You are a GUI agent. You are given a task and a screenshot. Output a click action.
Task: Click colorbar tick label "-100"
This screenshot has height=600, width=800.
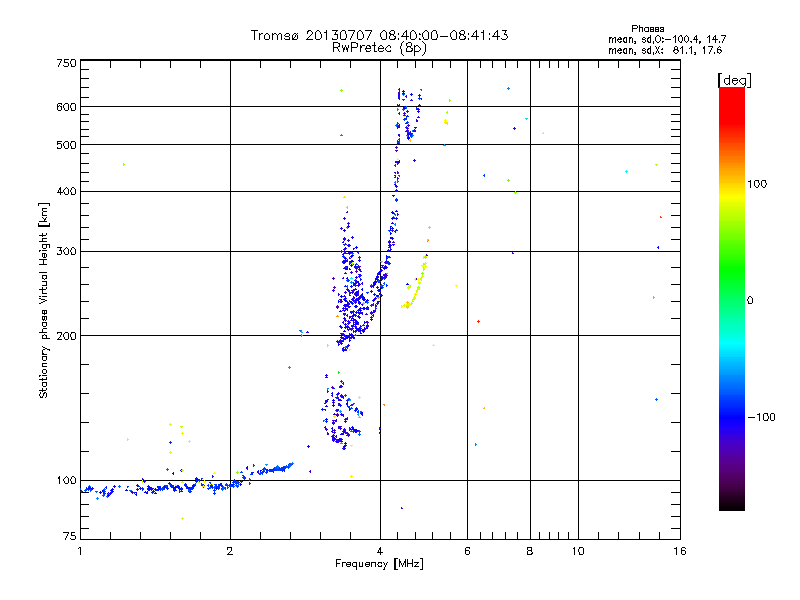[762, 417]
